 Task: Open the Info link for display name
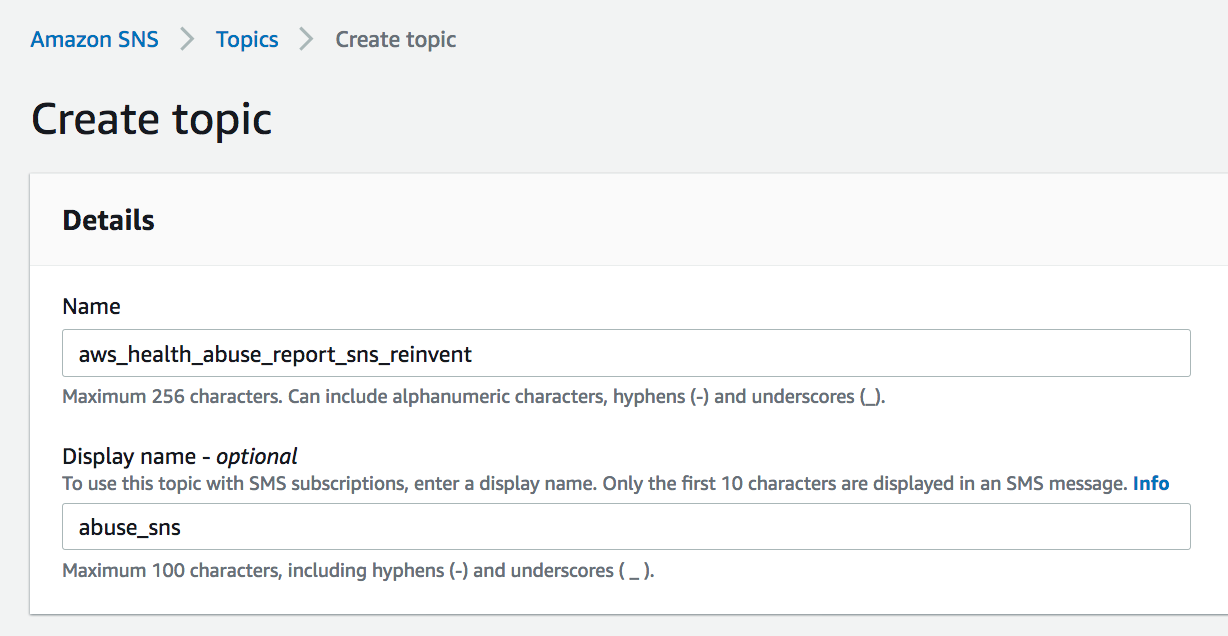(1151, 483)
